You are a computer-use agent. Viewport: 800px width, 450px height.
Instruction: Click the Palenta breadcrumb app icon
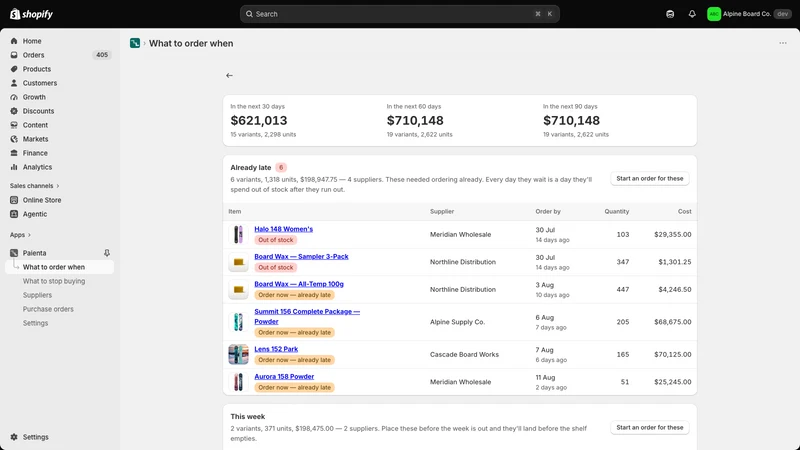pyautogui.click(x=135, y=43)
